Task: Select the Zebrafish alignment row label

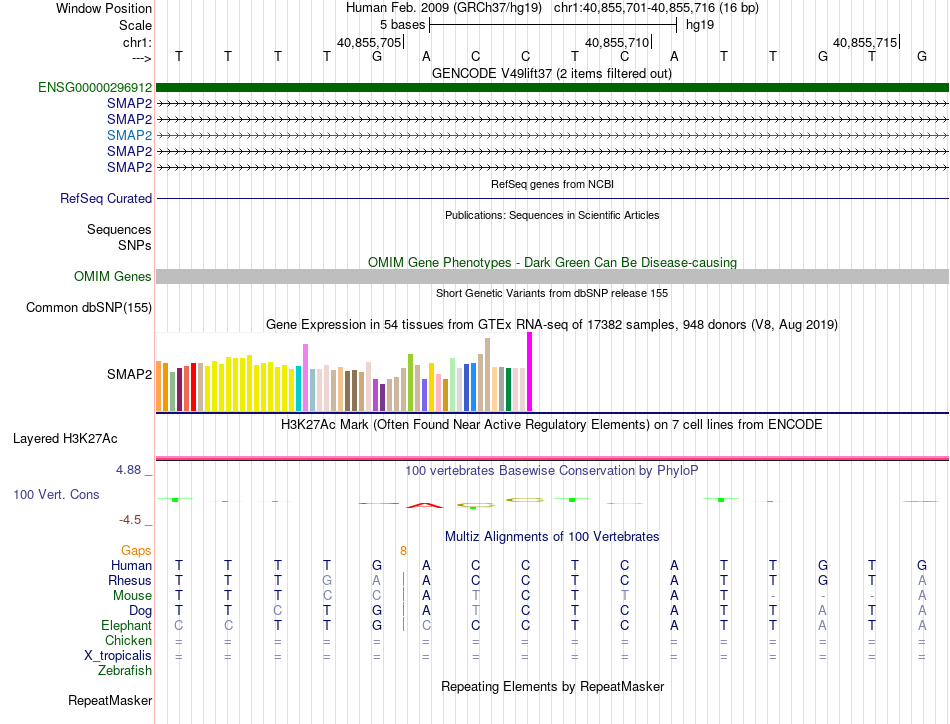Action: pos(125,670)
